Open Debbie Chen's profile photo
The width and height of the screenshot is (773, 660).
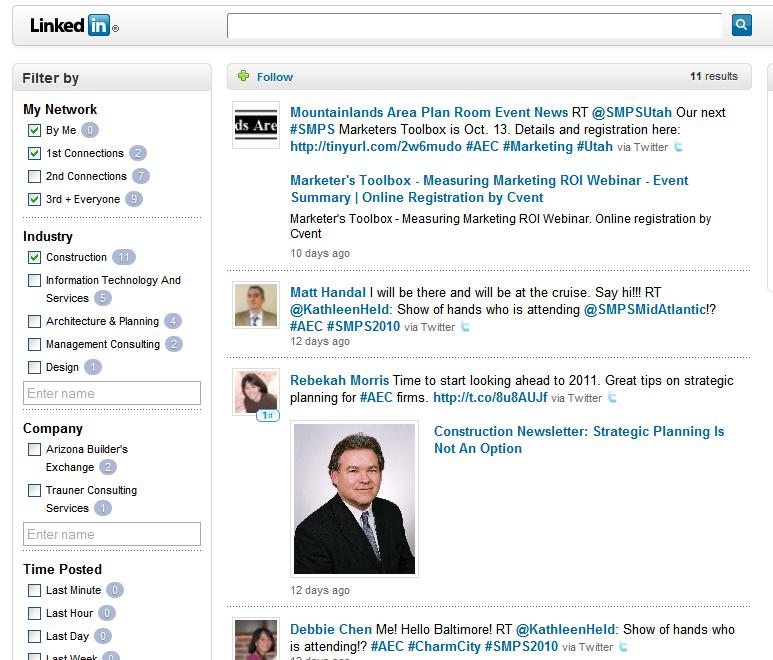click(x=256, y=639)
